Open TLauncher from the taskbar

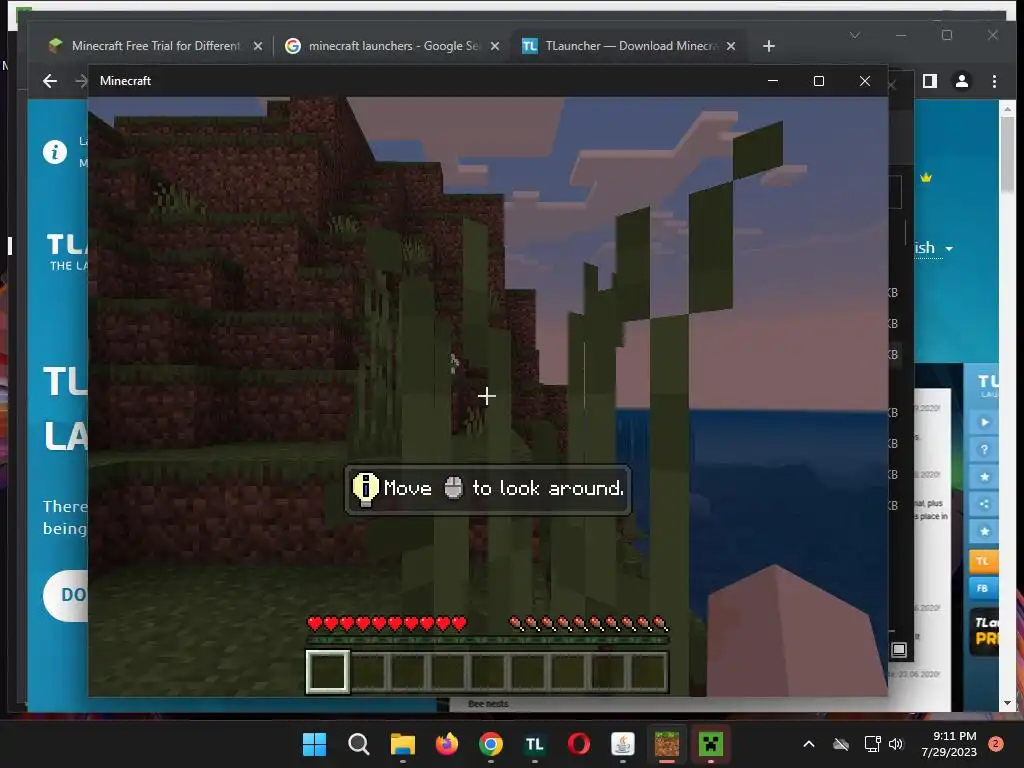[535, 744]
